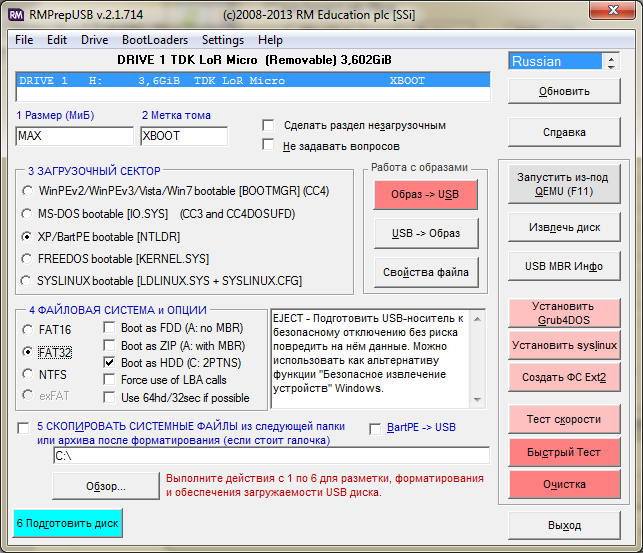Click Установить syslinux button
The height and width of the screenshot is (553, 643).
click(x=564, y=345)
